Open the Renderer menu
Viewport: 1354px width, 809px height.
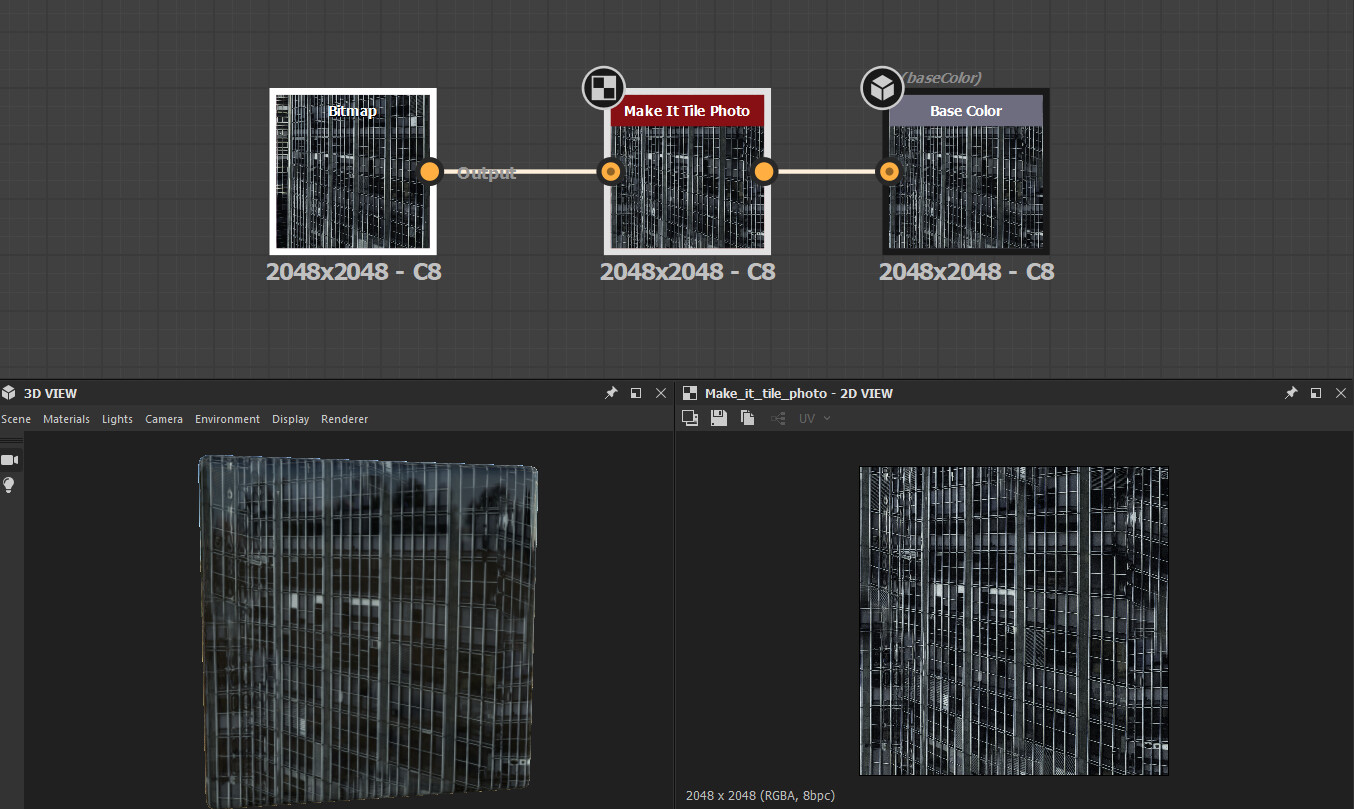[x=344, y=419]
